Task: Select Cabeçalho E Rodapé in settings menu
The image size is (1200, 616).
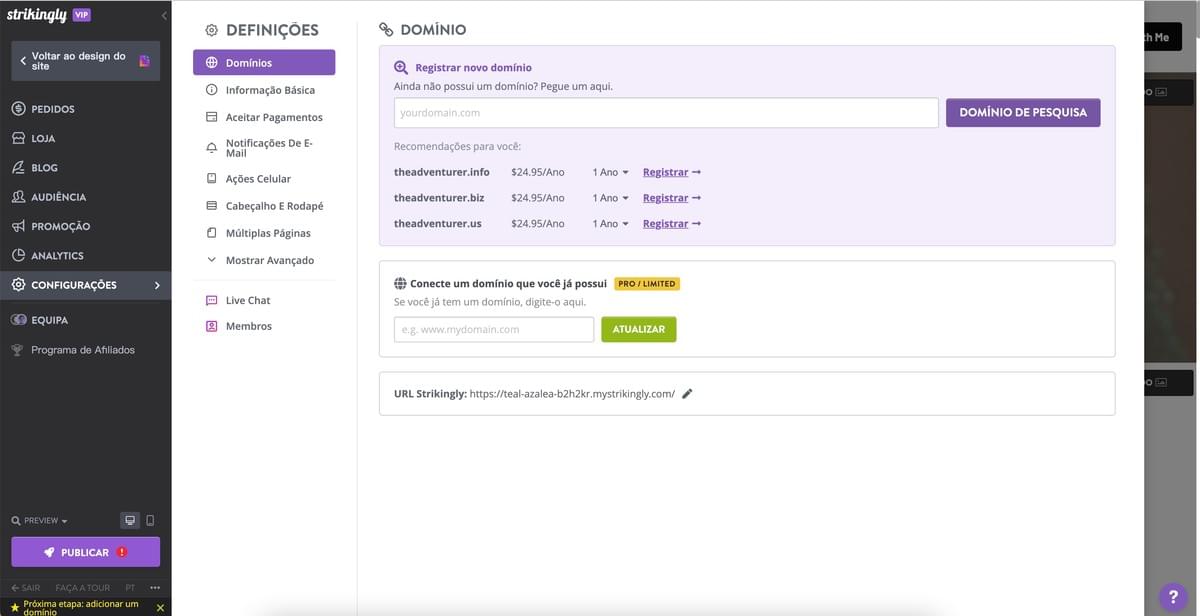Action: (x=274, y=206)
